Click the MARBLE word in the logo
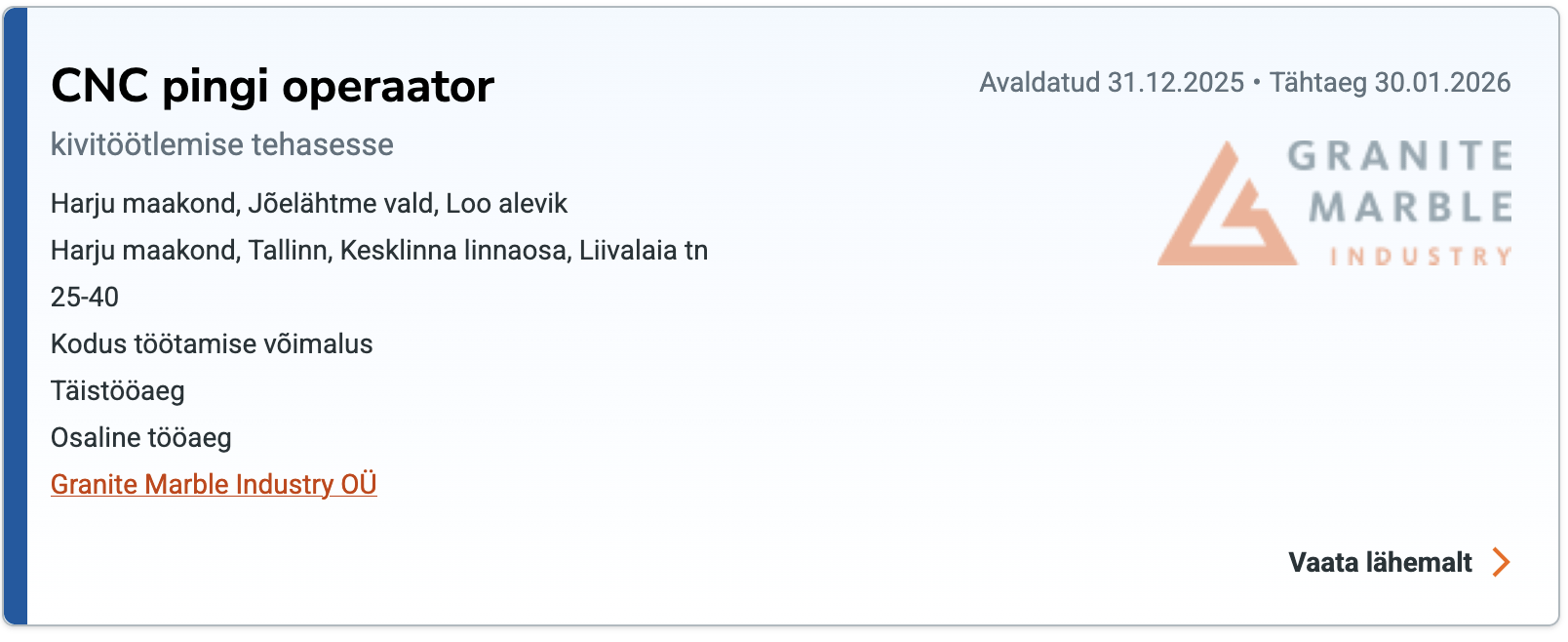 tap(1410, 207)
